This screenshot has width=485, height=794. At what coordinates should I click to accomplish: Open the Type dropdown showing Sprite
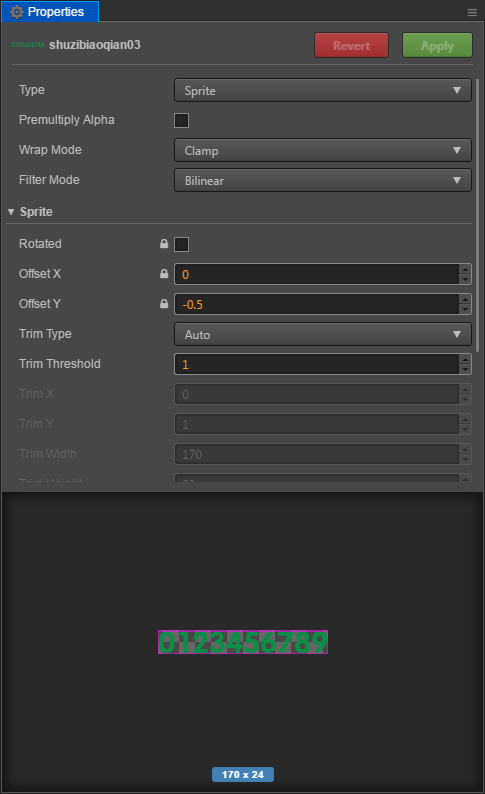(322, 91)
